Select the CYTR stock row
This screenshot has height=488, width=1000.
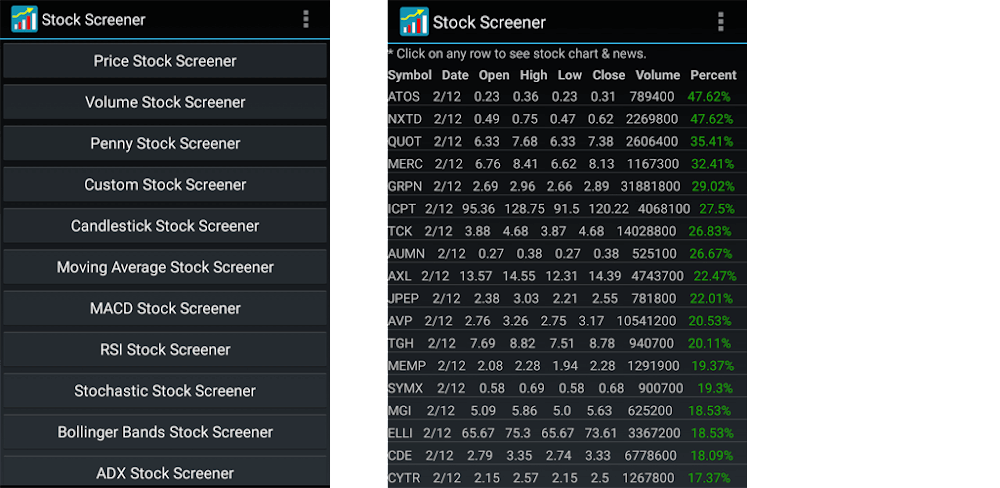[567, 478]
